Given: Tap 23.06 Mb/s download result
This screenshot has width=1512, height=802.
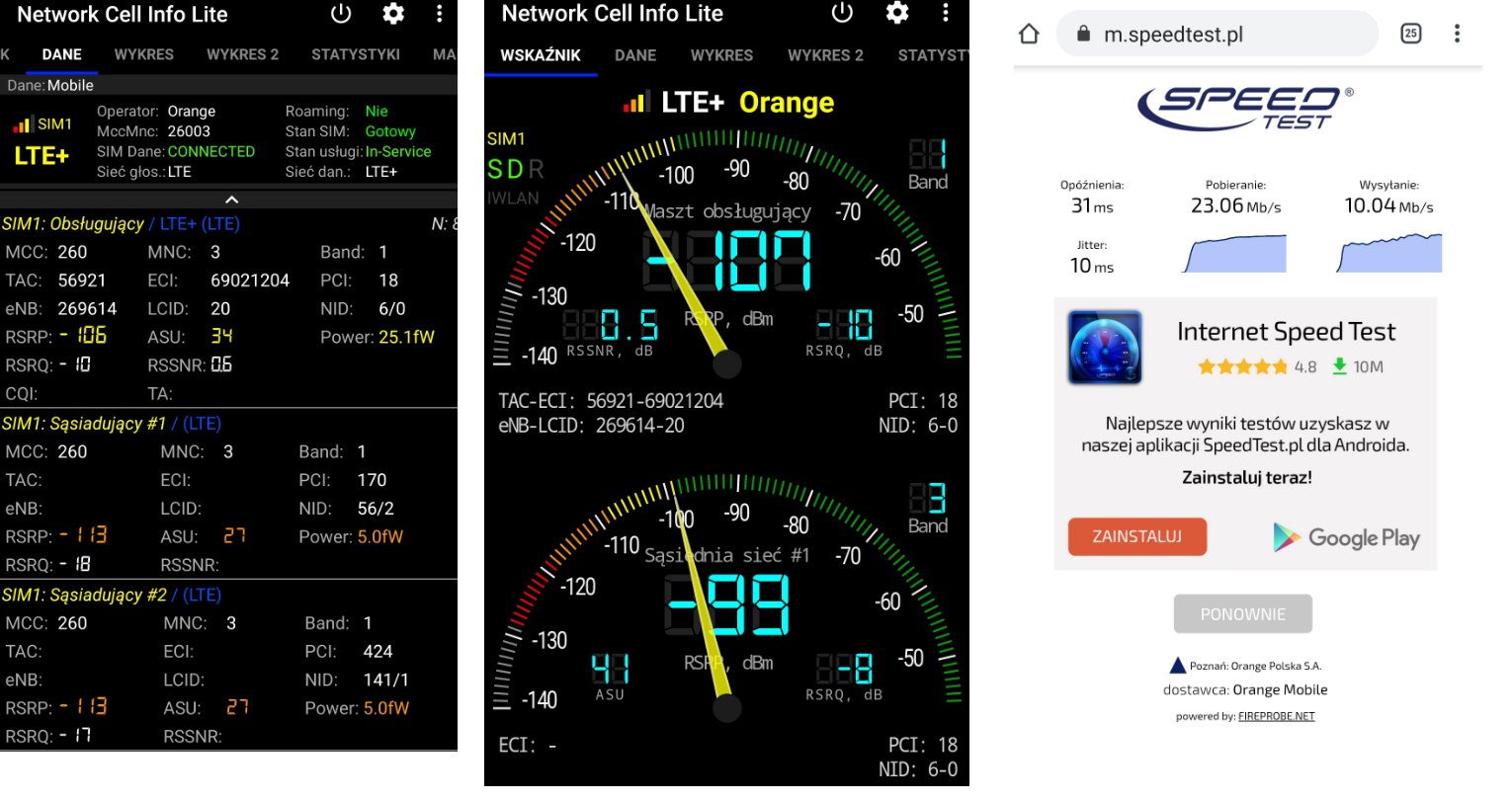Looking at the screenshot, I should tap(1235, 205).
